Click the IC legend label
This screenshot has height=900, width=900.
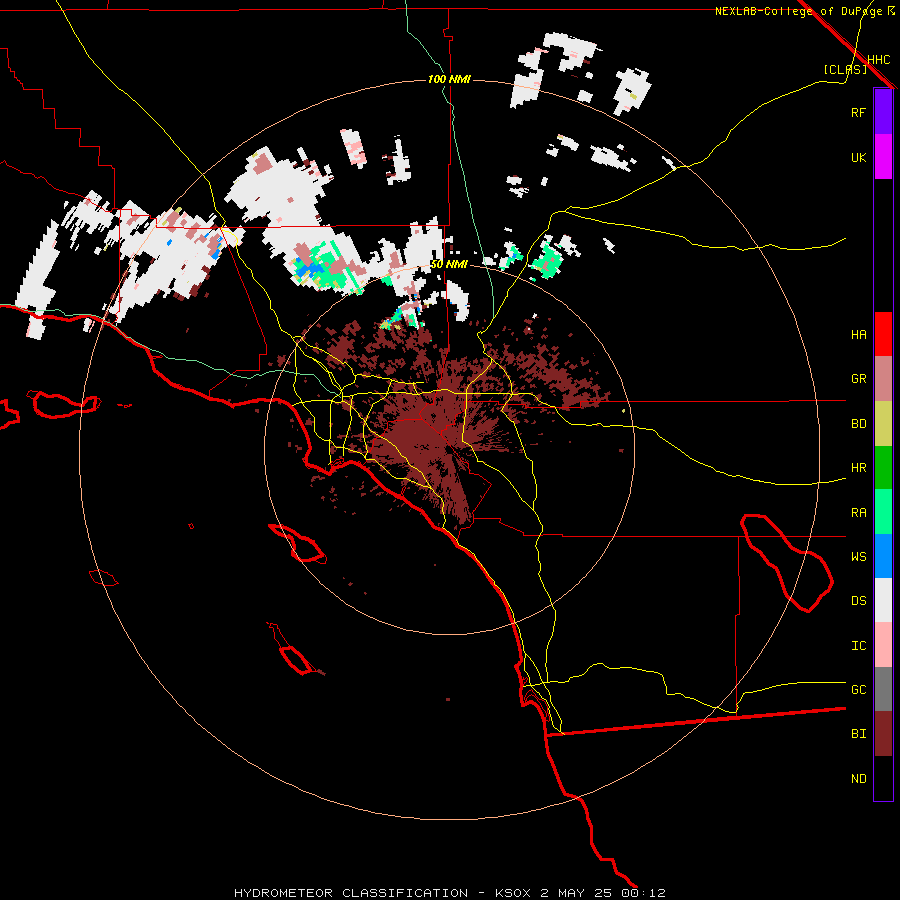[x=858, y=646]
